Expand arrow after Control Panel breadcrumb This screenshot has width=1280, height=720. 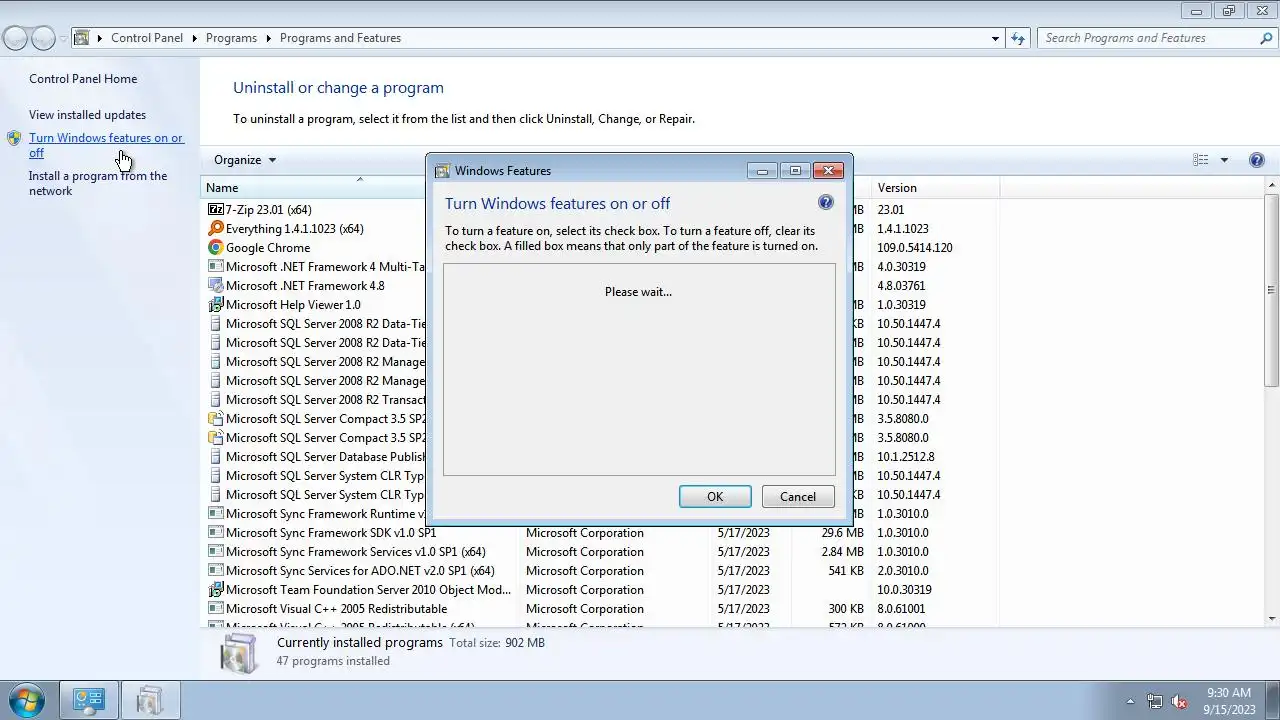click(194, 38)
